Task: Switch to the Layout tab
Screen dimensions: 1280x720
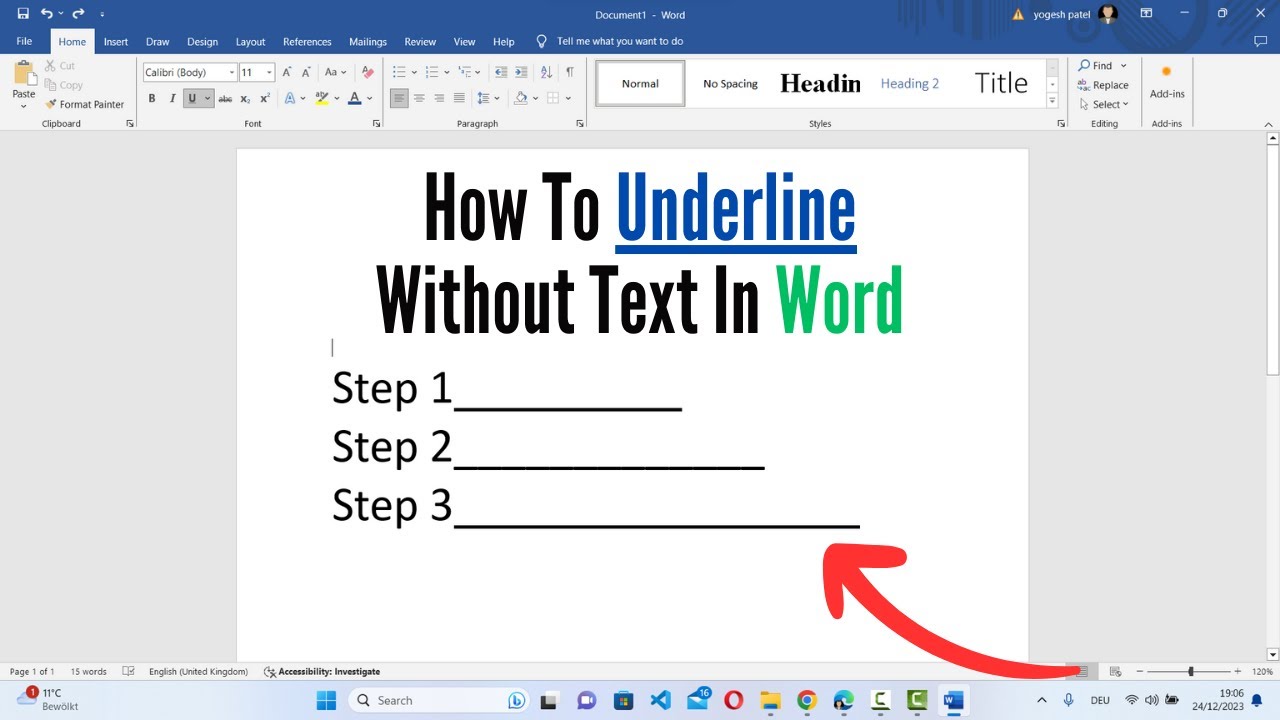Action: (x=250, y=41)
